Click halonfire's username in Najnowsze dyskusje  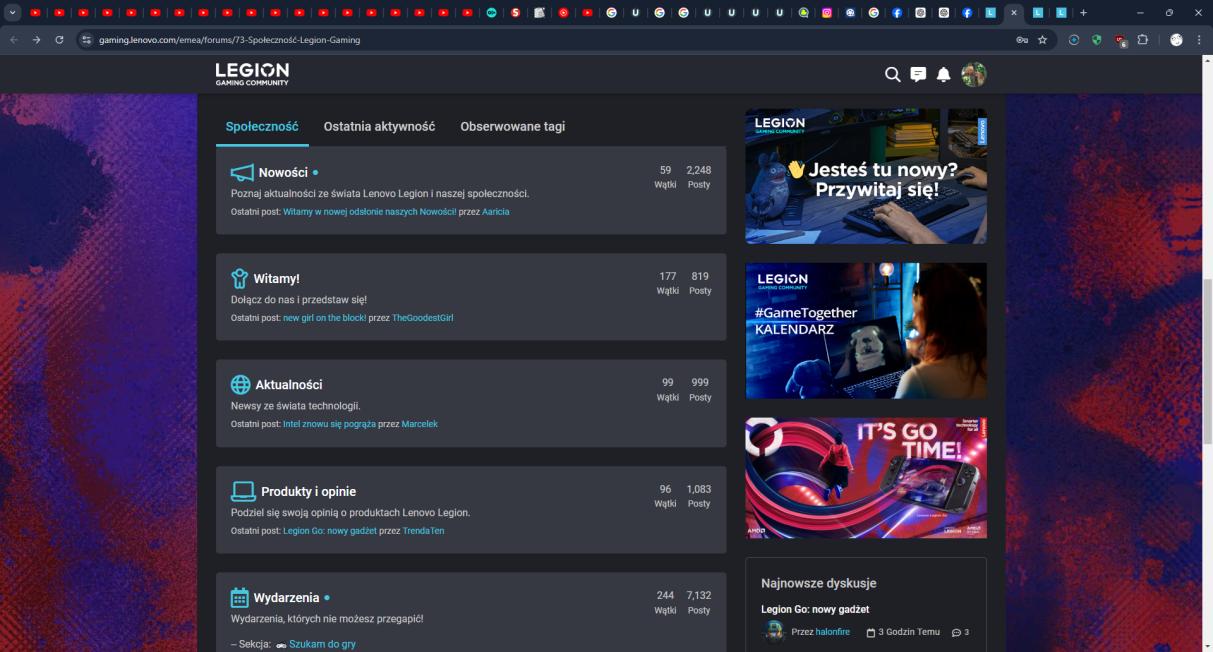coord(833,631)
